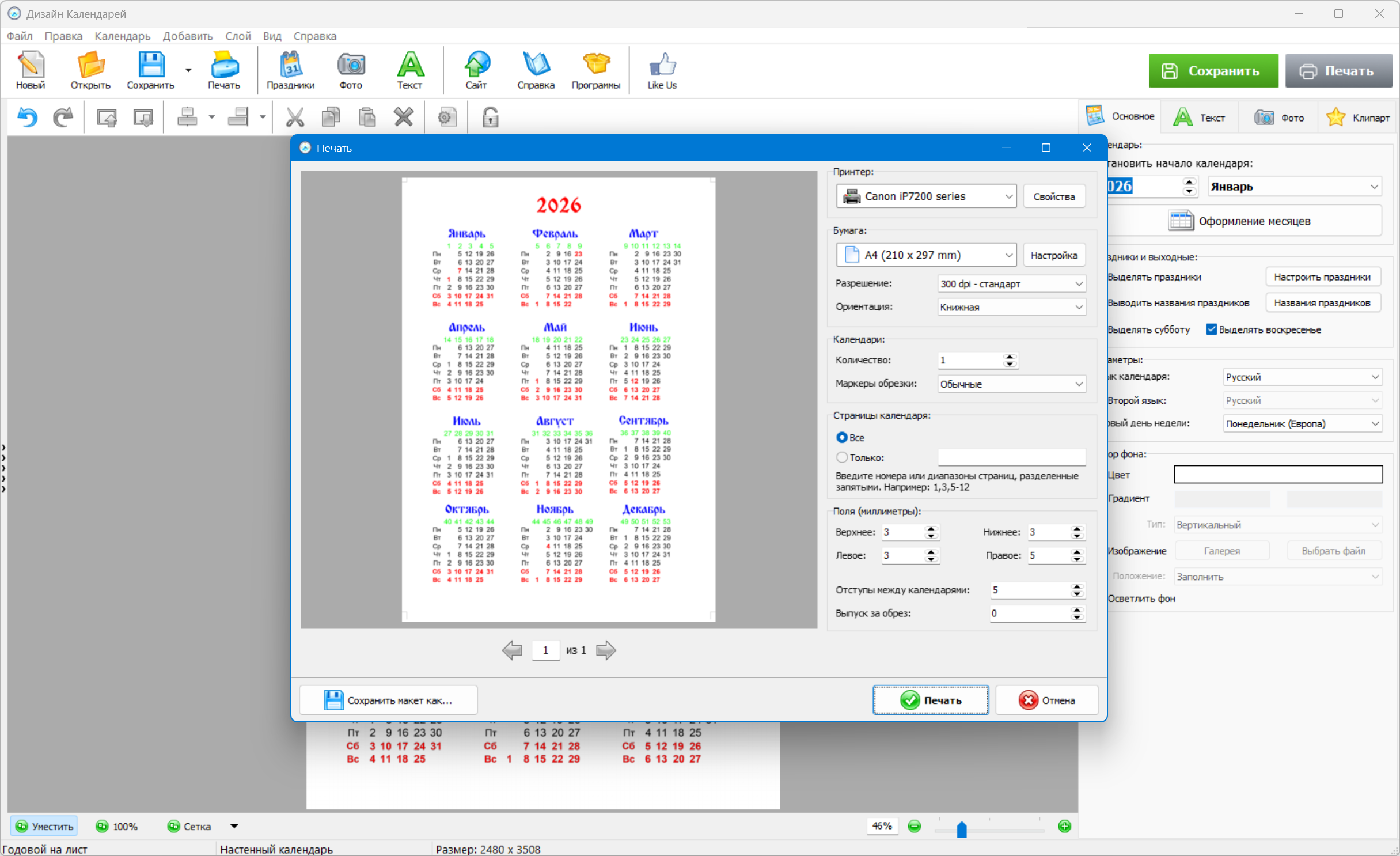Select the Только pages radio button
Screen dimensions: 1400x856
click(x=842, y=457)
